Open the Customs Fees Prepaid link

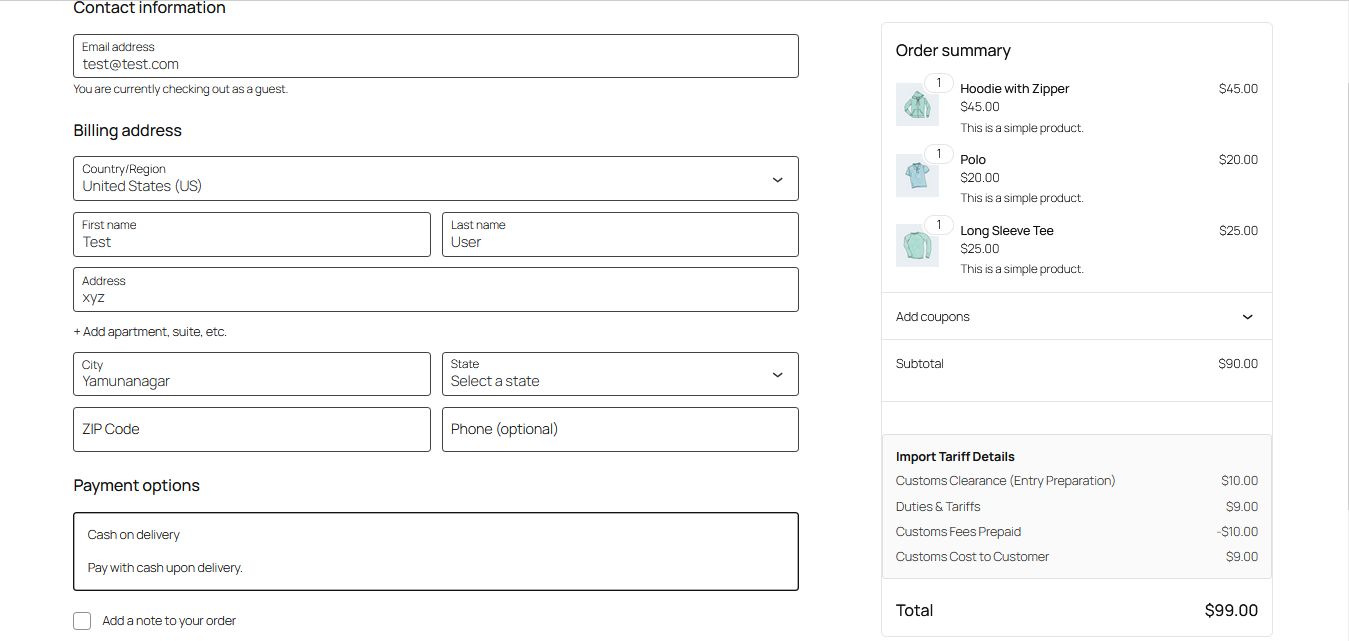958,531
